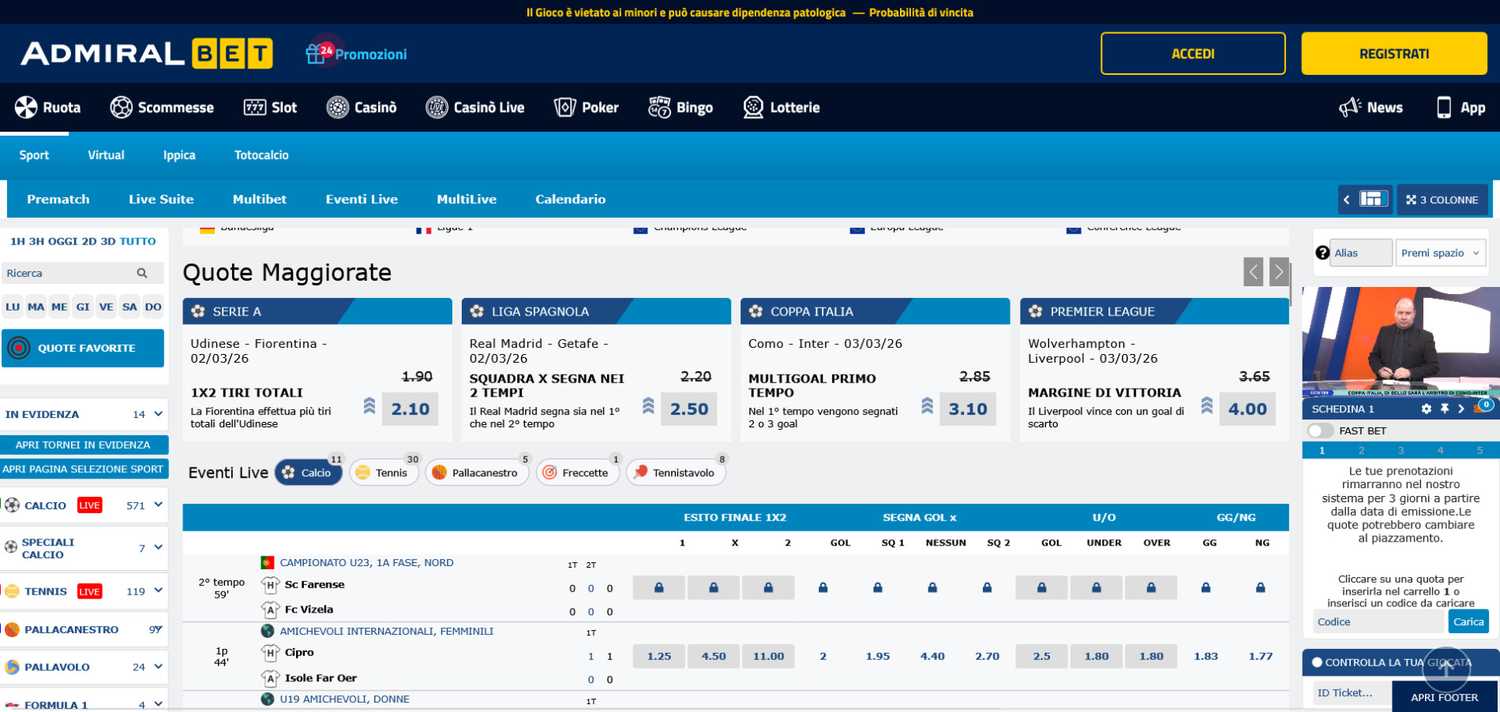Open Schedina settings via the gear icon
The height and width of the screenshot is (712, 1500).
(x=1427, y=408)
